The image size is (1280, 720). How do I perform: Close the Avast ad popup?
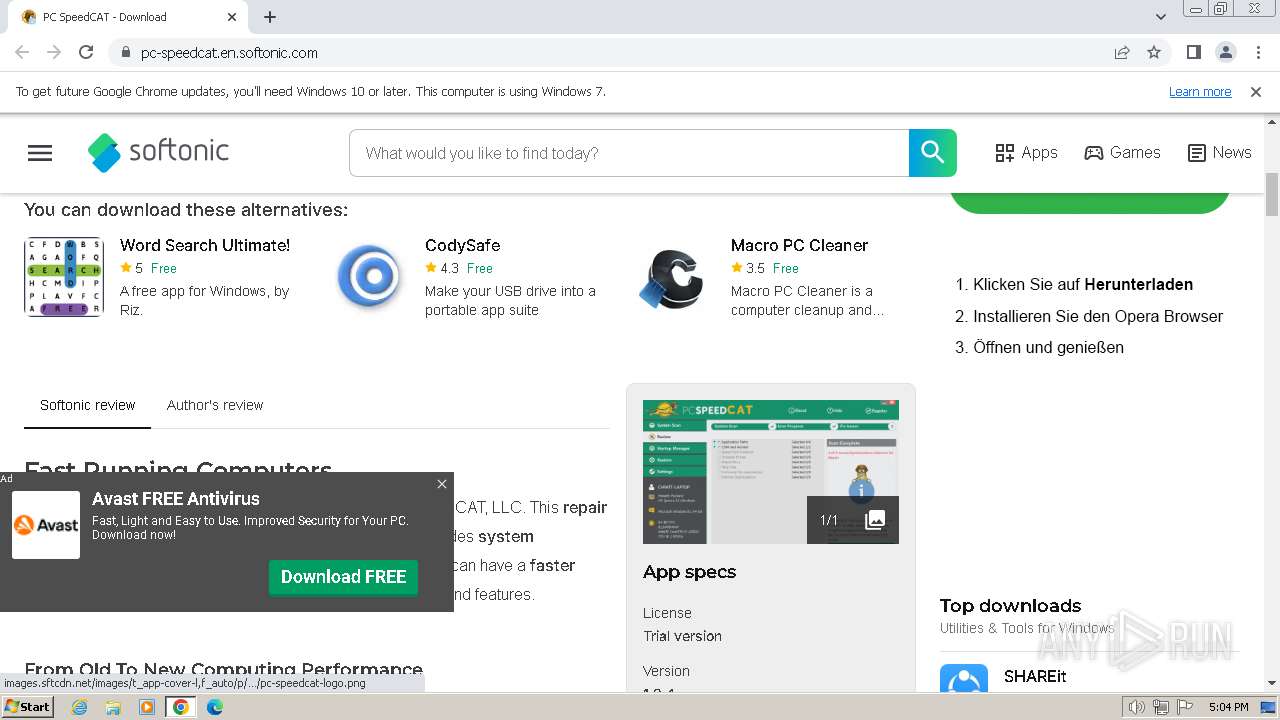442,484
